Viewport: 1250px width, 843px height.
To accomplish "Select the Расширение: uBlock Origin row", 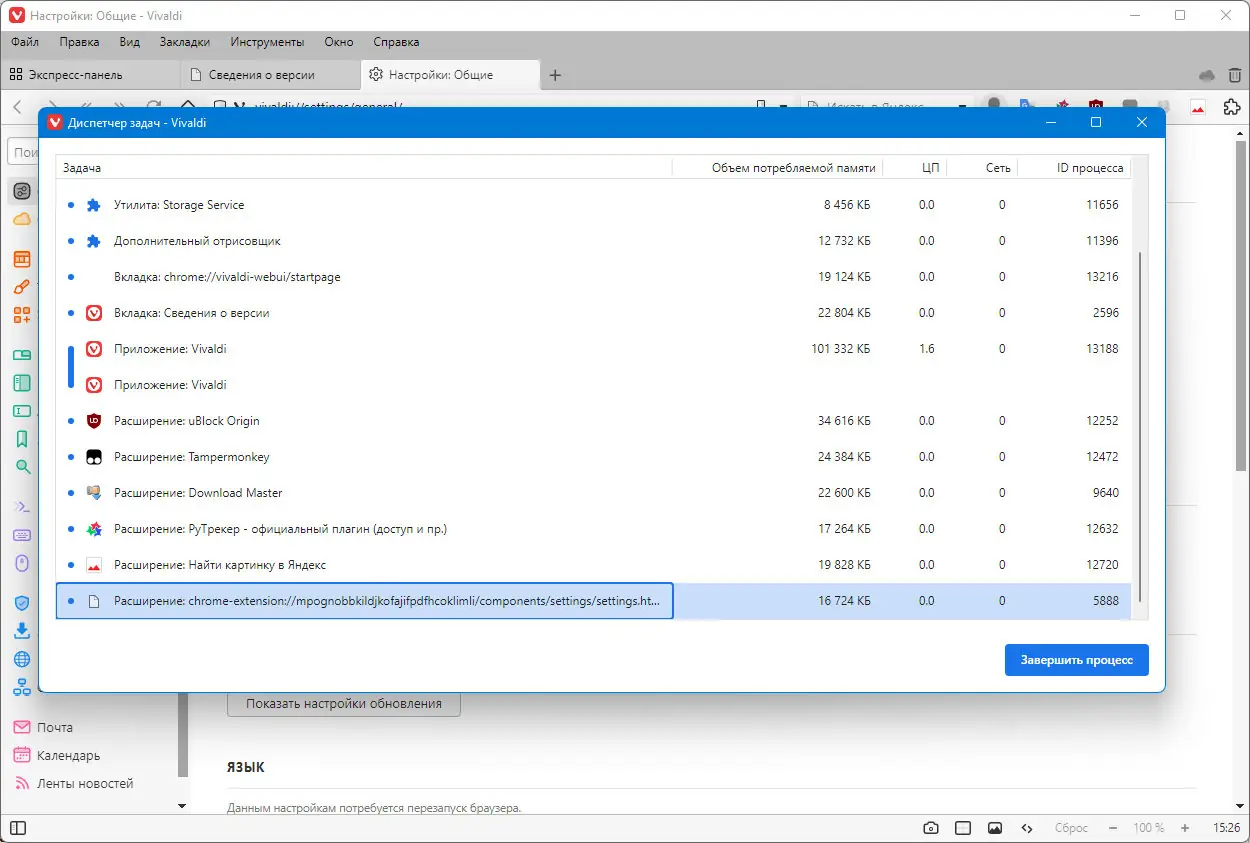I will tap(594, 421).
